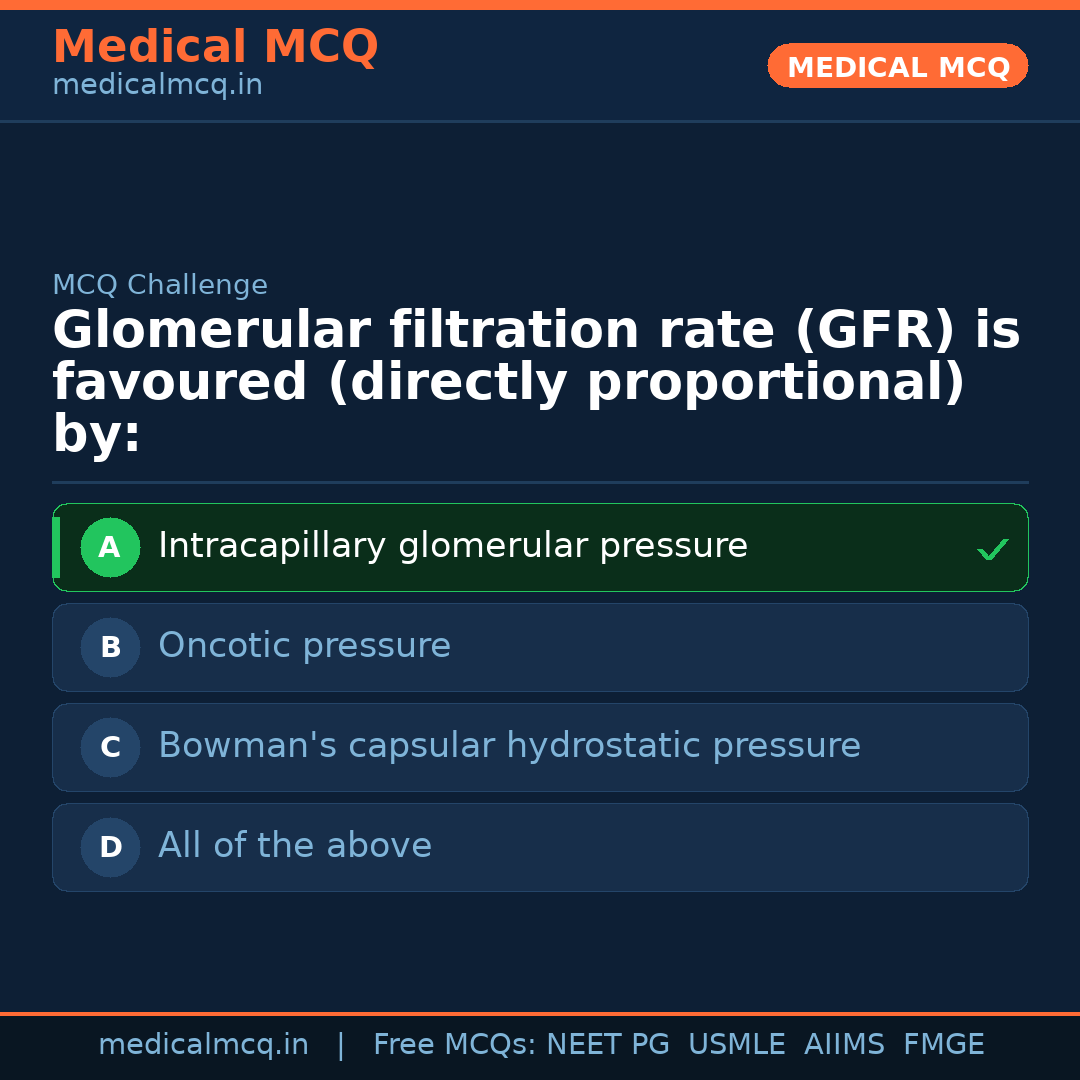
Task: Click the orange "MEDICAL MCQ" badge button
Action: (897, 66)
